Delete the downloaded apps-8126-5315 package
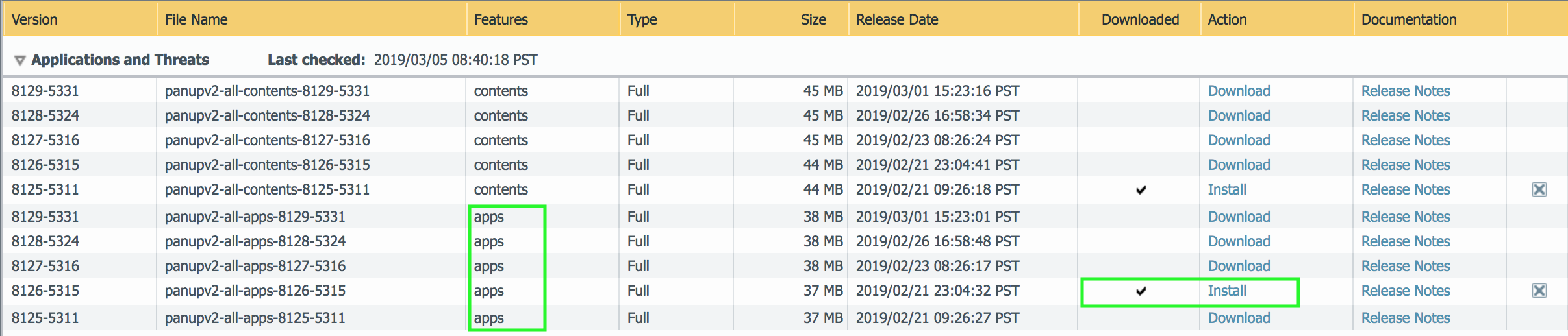The width and height of the screenshot is (1568, 336). (1539, 291)
